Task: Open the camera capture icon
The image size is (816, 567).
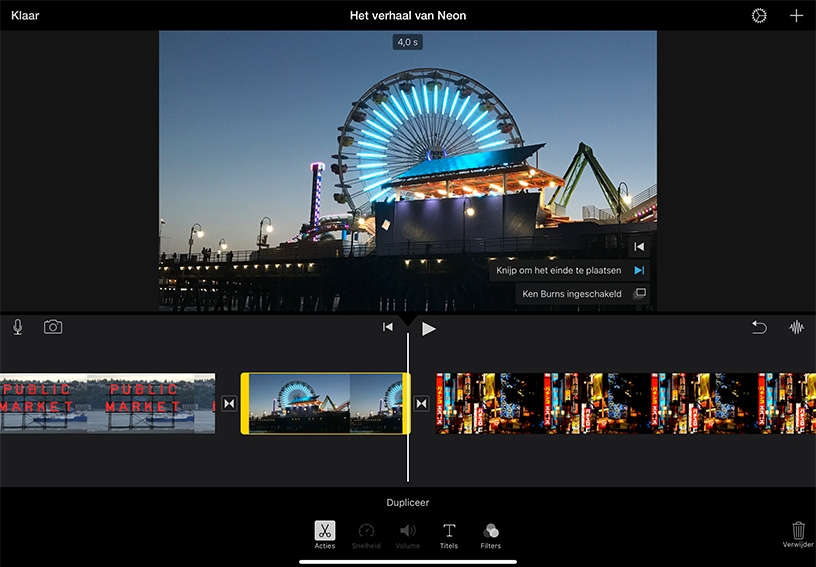Action: click(53, 327)
